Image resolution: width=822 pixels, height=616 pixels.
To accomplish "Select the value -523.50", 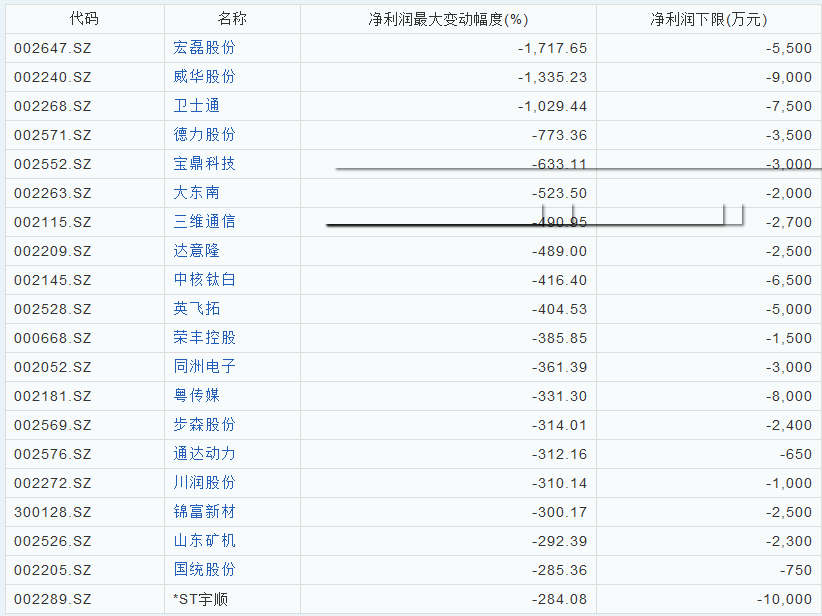I will [x=559, y=193].
